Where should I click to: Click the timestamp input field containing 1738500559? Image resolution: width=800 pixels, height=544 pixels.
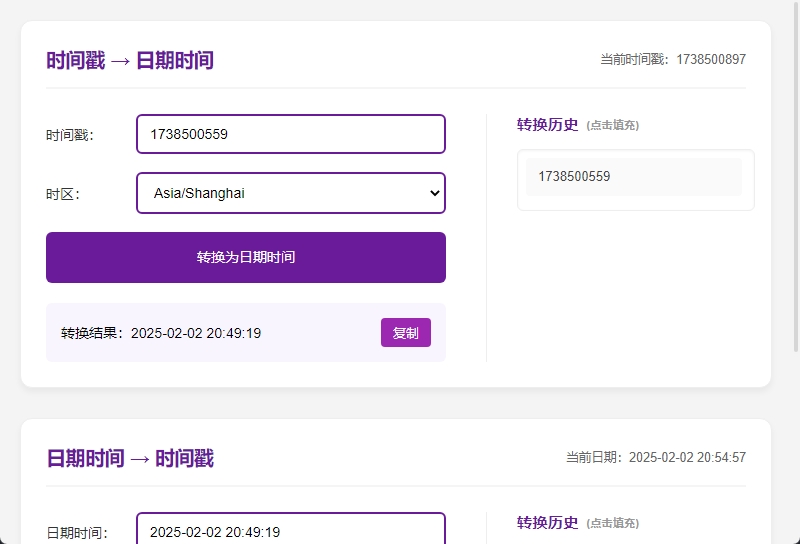[291, 134]
